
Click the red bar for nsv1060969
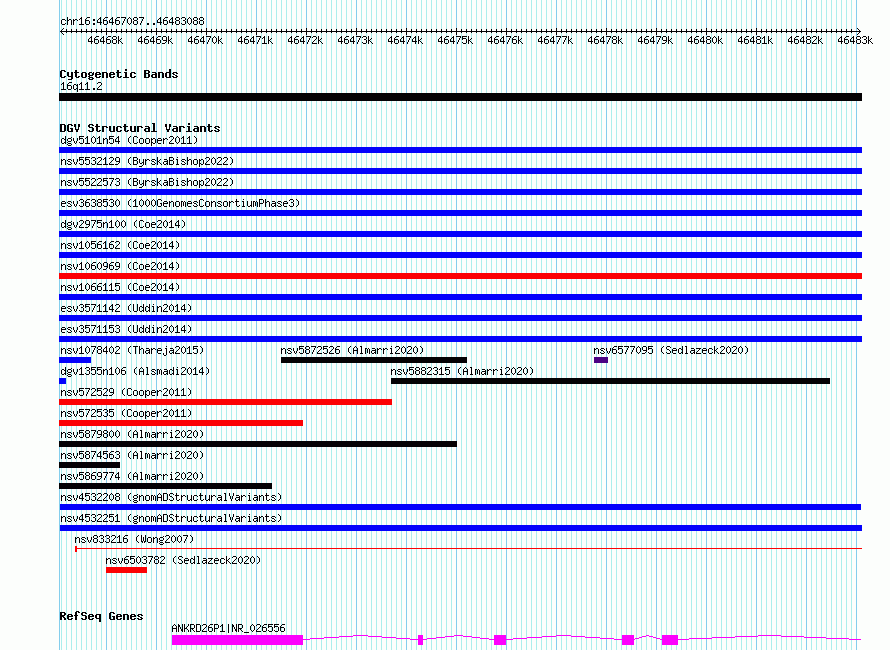pos(460,276)
